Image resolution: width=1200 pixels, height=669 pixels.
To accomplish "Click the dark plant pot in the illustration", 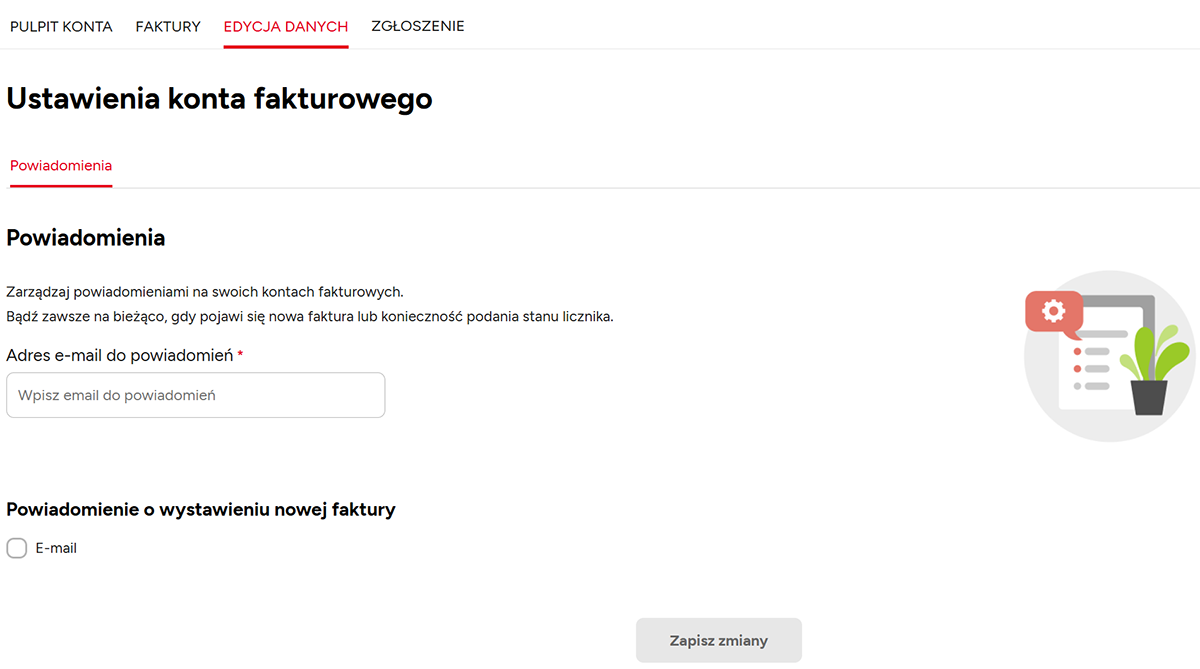I will [1149, 396].
